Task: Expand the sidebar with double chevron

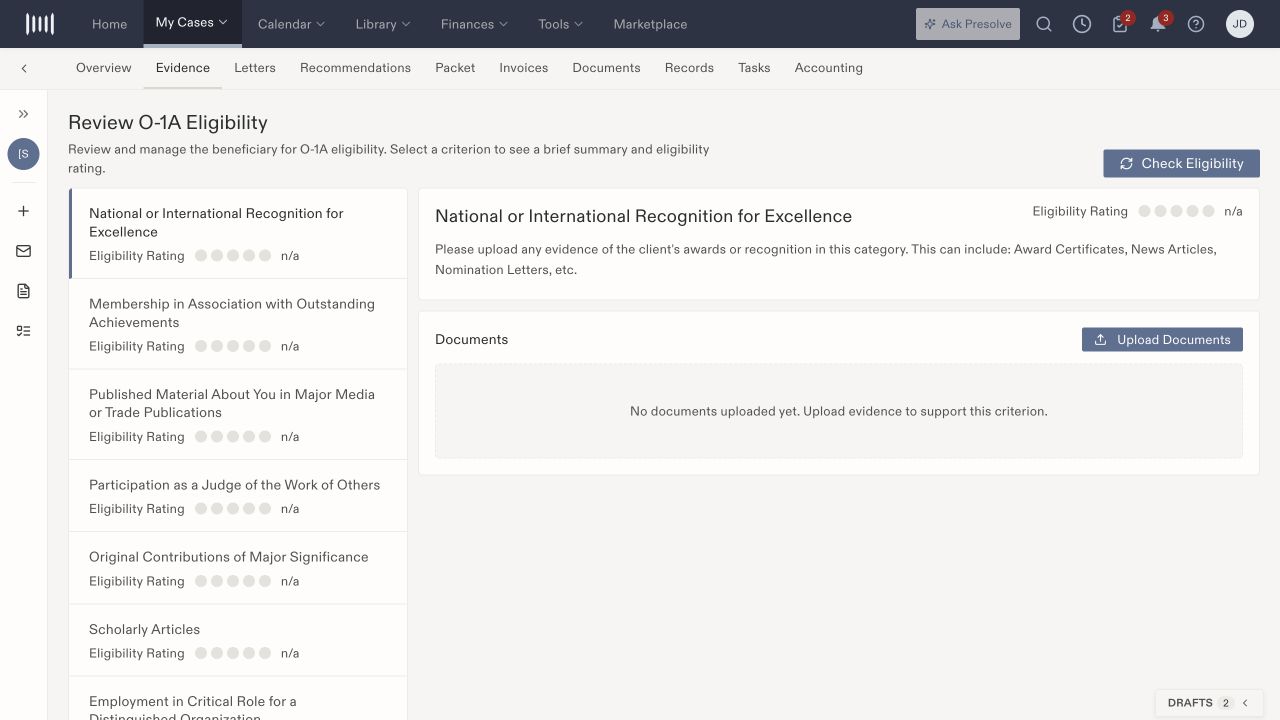Action: click(x=24, y=114)
